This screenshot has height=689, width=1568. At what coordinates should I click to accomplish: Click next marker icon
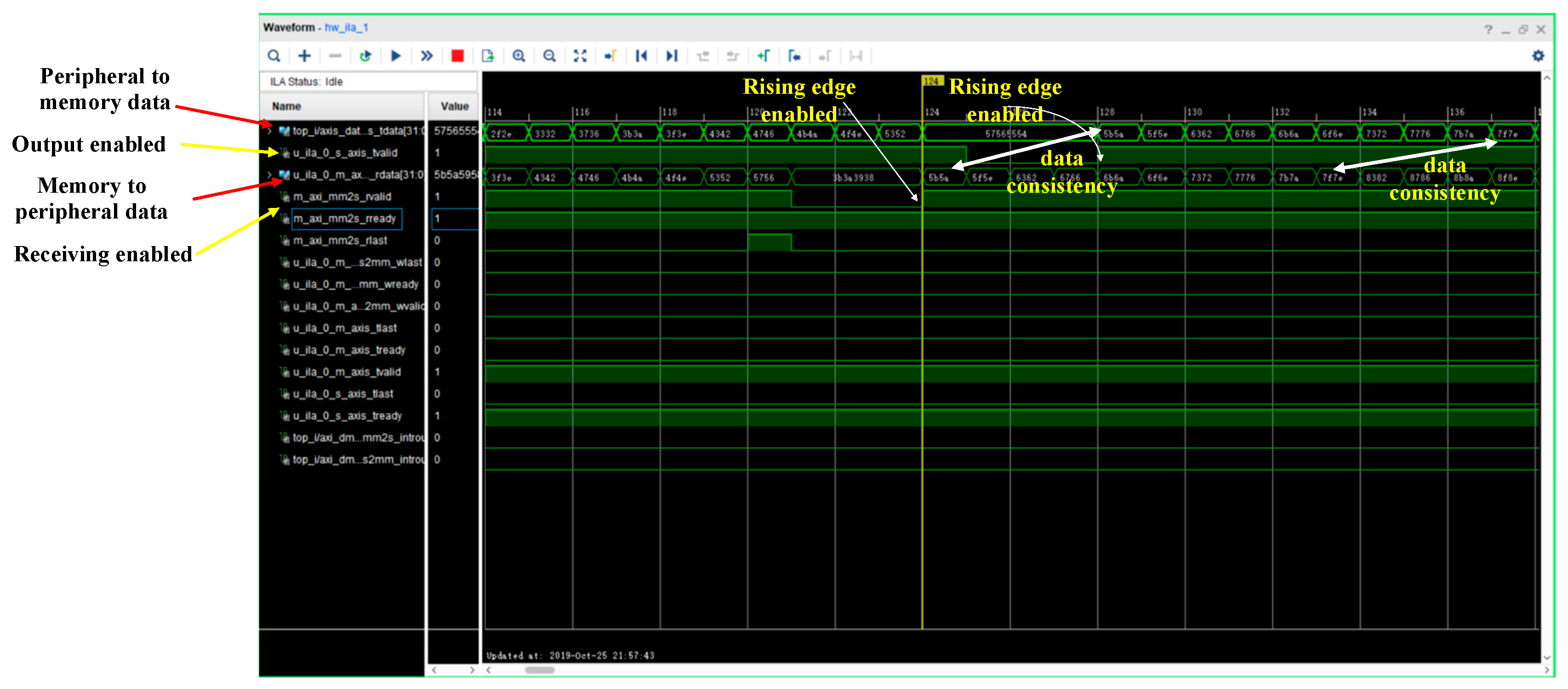pos(825,56)
